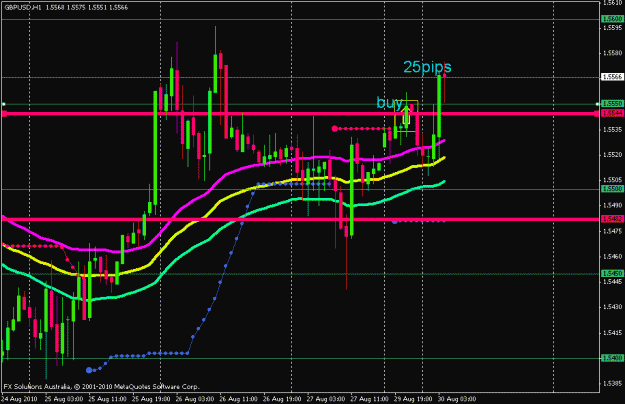
Task: Click the 1.5475 value on price axis
Action: click(x=612, y=231)
